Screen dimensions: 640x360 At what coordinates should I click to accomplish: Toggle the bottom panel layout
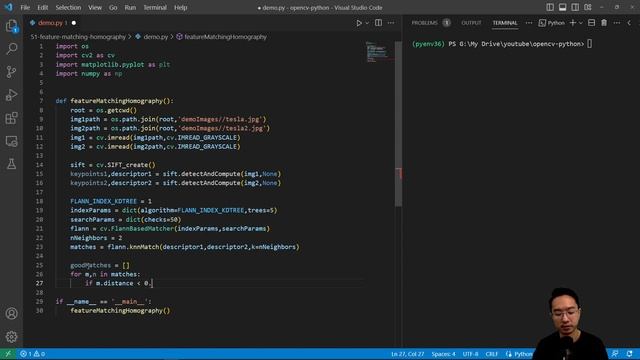[562, 7]
